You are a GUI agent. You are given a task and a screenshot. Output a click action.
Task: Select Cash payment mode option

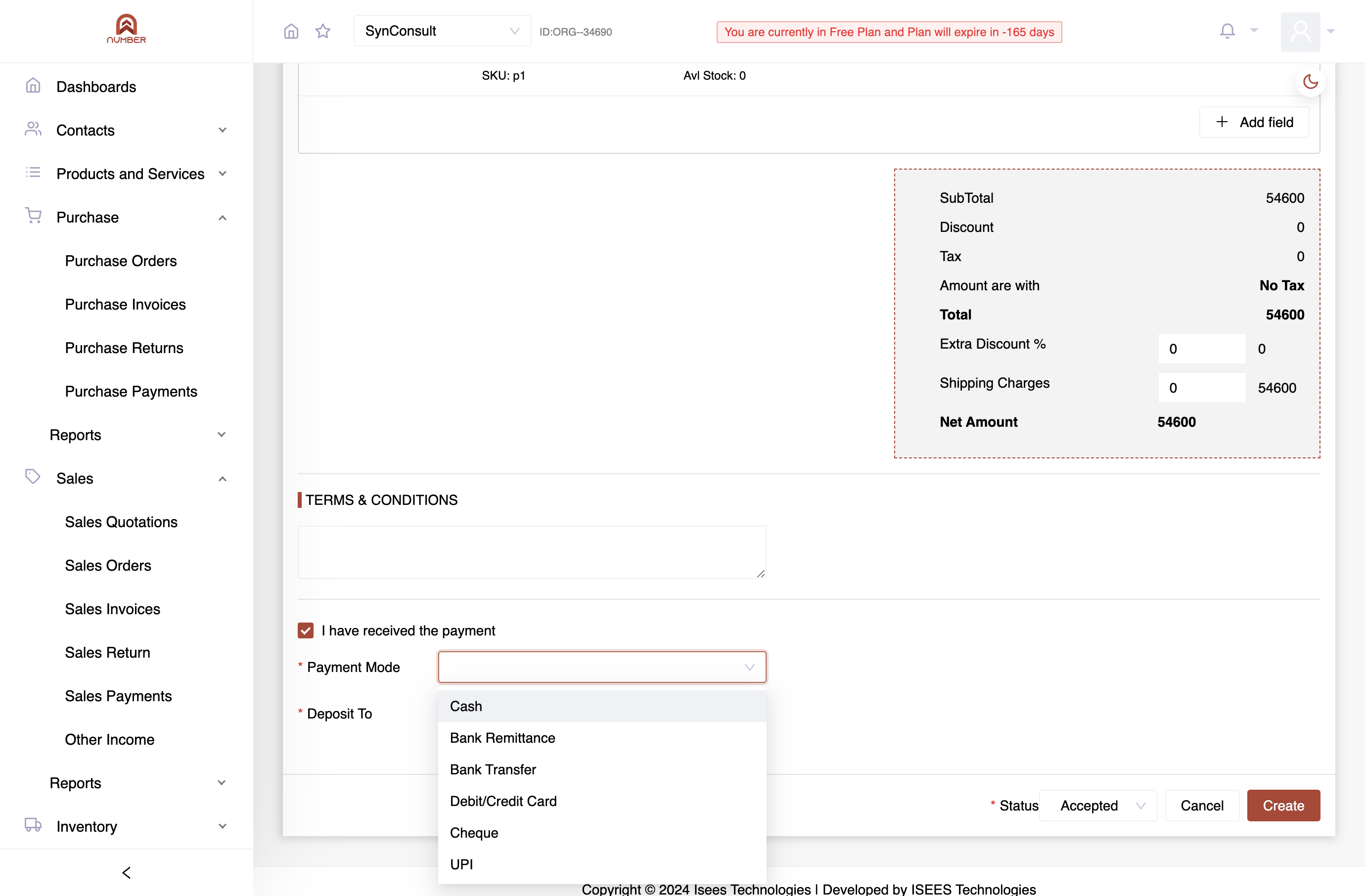[601, 706]
